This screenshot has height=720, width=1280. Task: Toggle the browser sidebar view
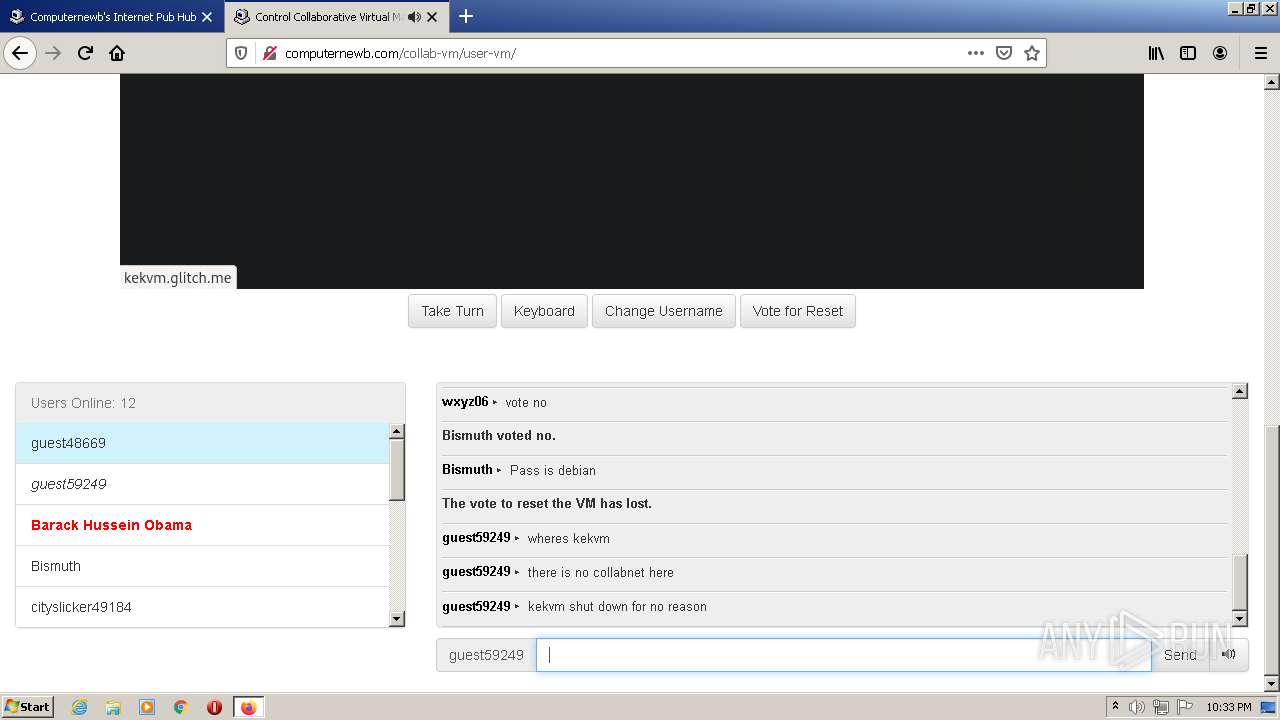click(x=1188, y=53)
